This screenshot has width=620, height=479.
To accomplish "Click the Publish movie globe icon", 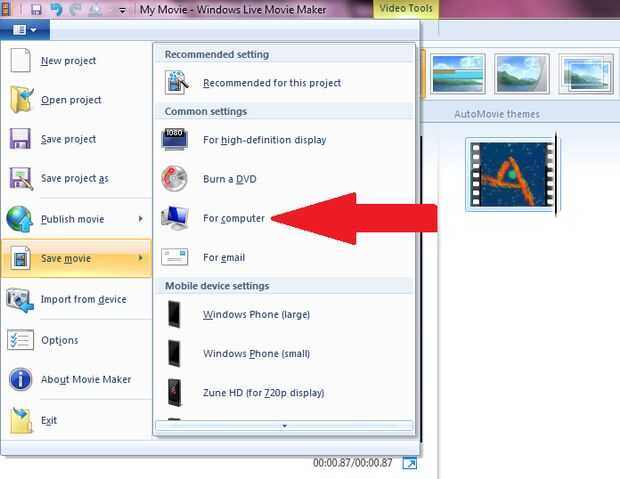I will pyautogui.click(x=20, y=219).
